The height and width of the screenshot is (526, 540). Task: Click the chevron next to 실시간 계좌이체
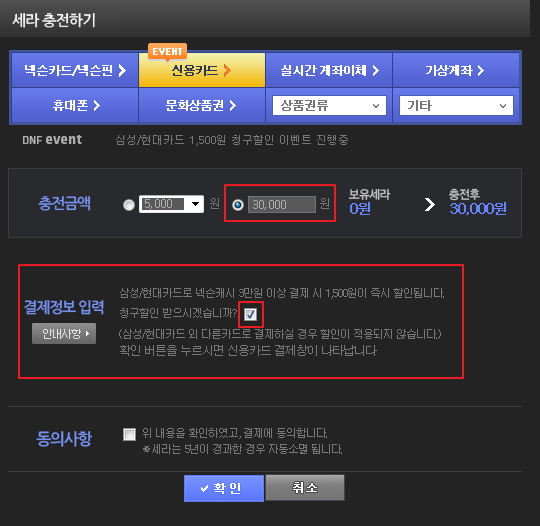[376, 71]
